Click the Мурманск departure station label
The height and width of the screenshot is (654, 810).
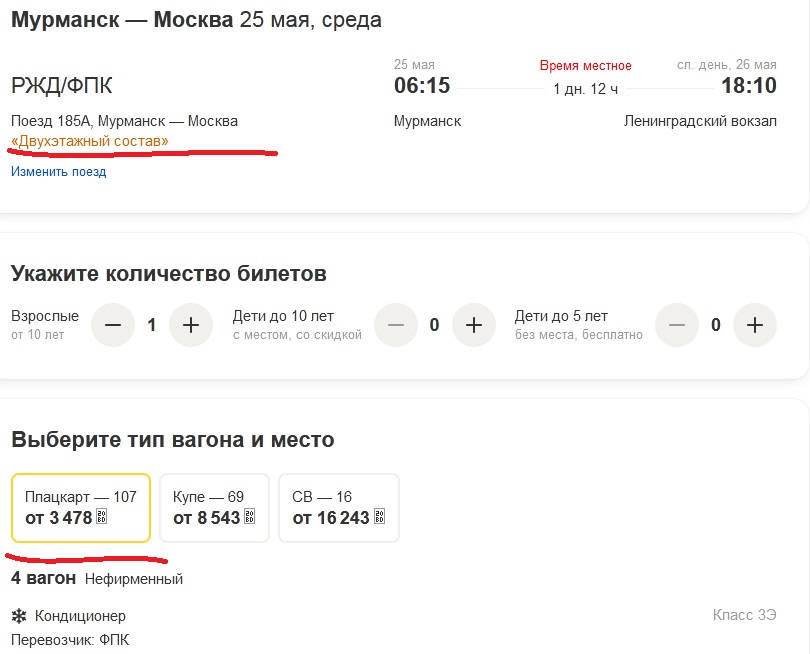point(428,121)
